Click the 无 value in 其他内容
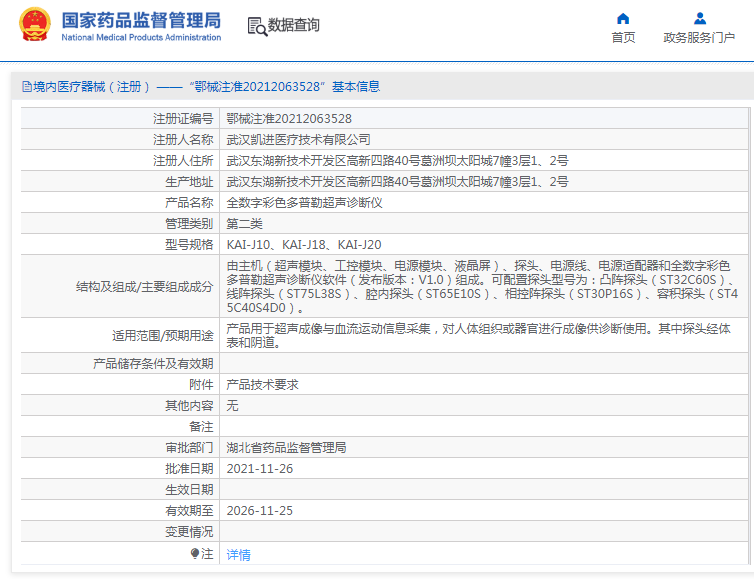This screenshot has height=579, width=754. (232, 406)
